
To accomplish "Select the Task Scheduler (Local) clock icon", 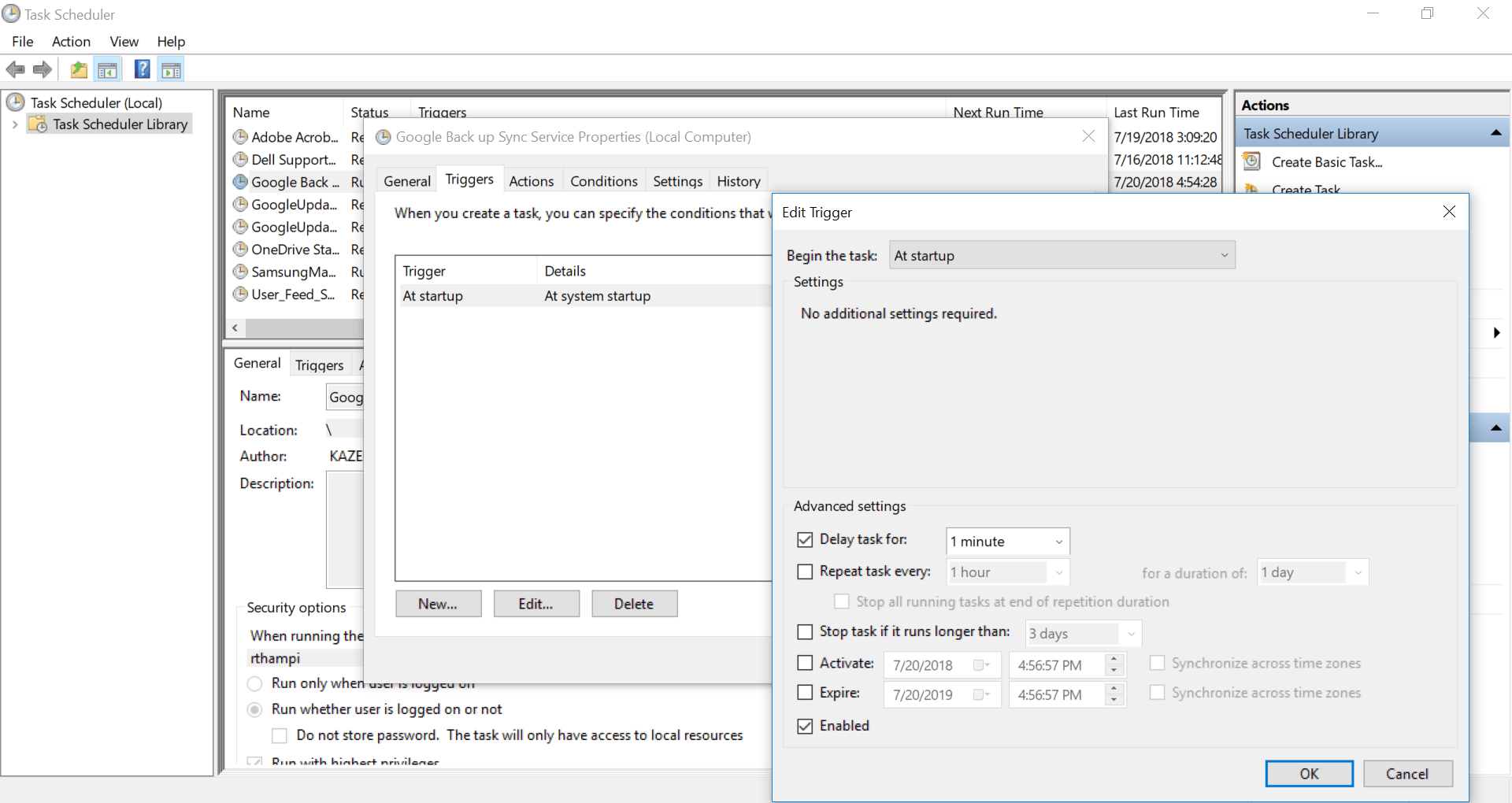I will (16, 102).
